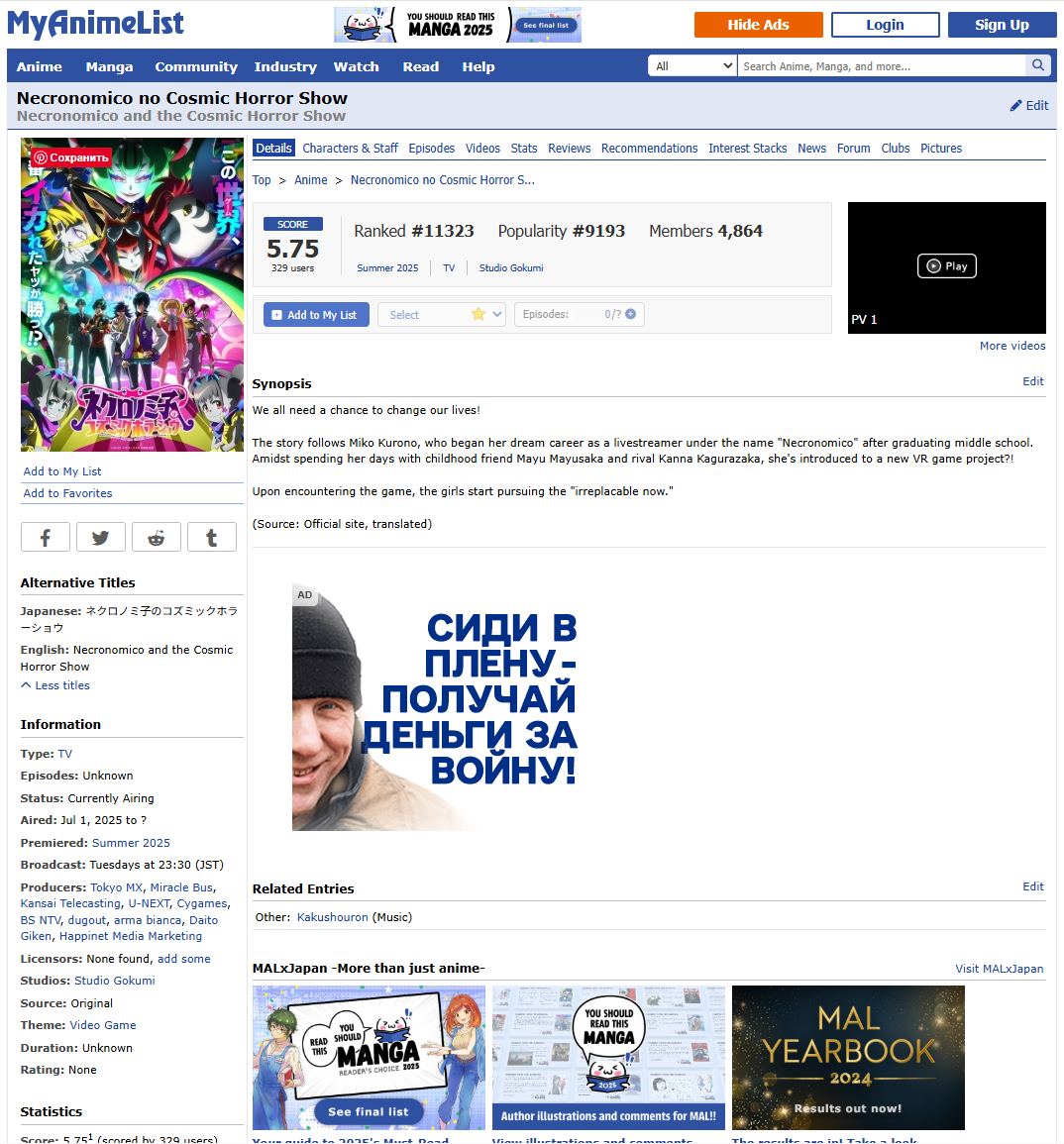Open Reader's Choice Manga See final list card
Image resolution: width=1064 pixels, height=1144 pixels.
pos(369,1057)
